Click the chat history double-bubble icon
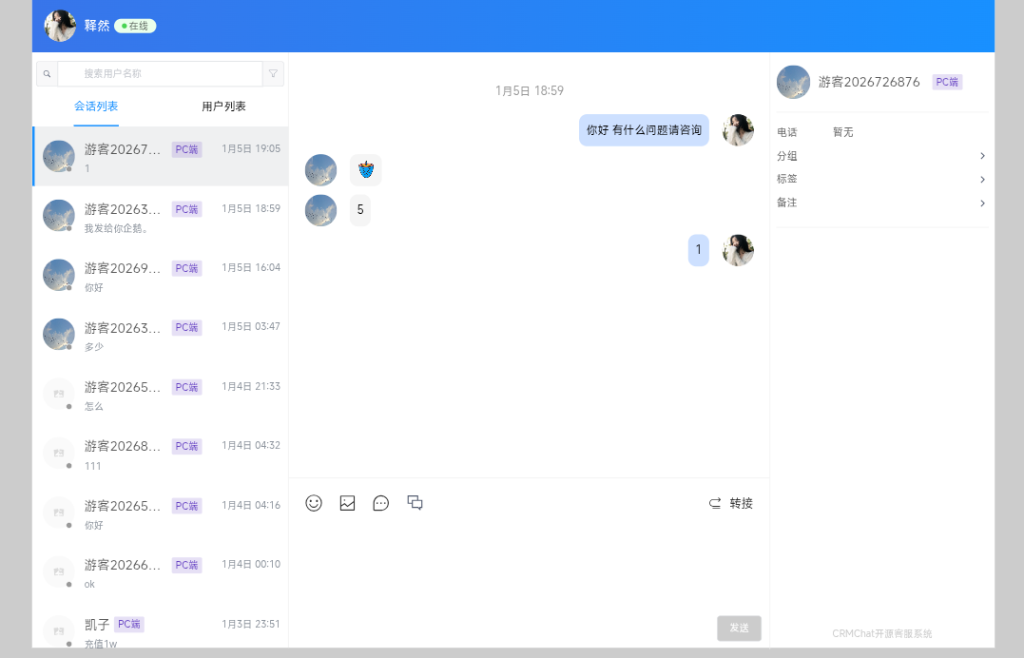Viewport: 1024px width, 658px height. click(415, 503)
